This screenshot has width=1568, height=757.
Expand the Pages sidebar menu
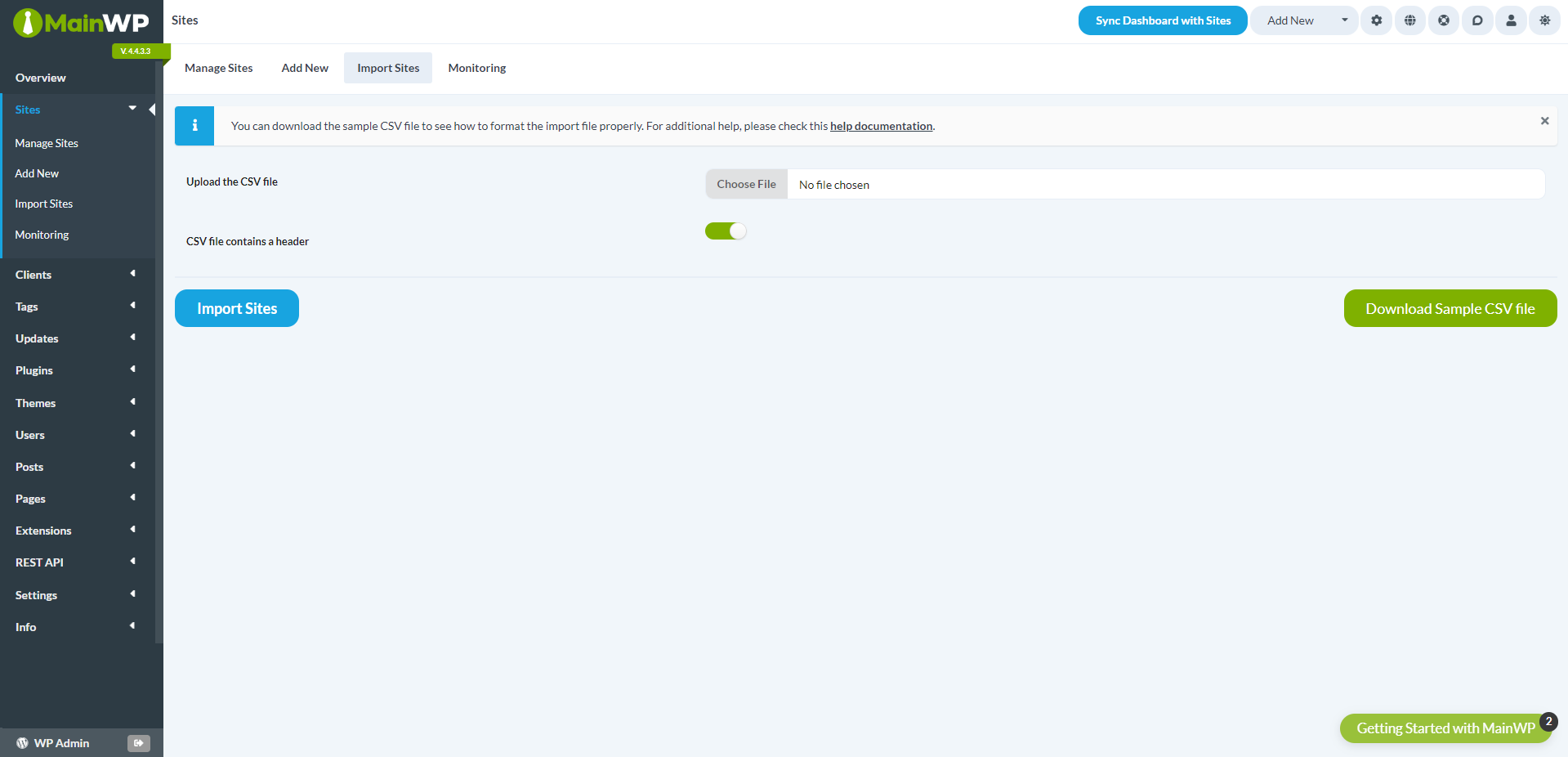[x=132, y=498]
